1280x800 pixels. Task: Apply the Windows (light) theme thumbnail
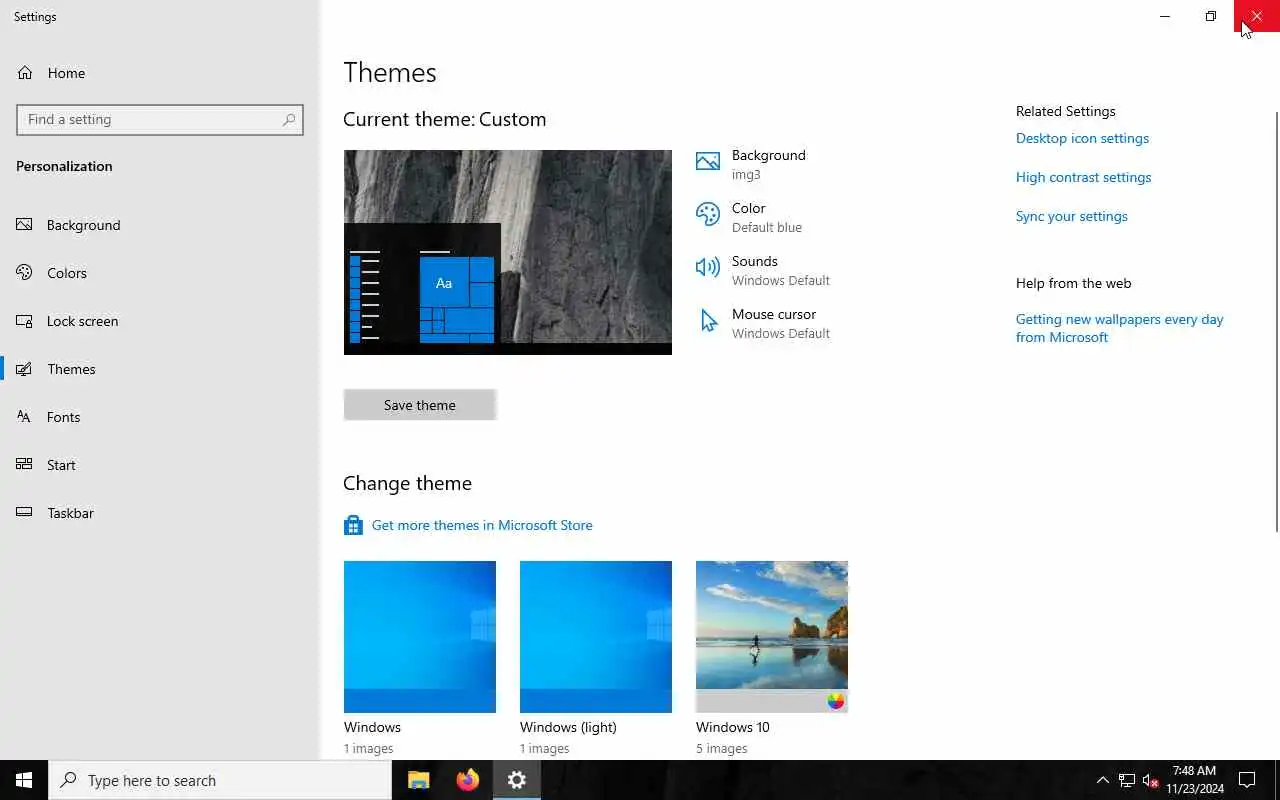[596, 637]
